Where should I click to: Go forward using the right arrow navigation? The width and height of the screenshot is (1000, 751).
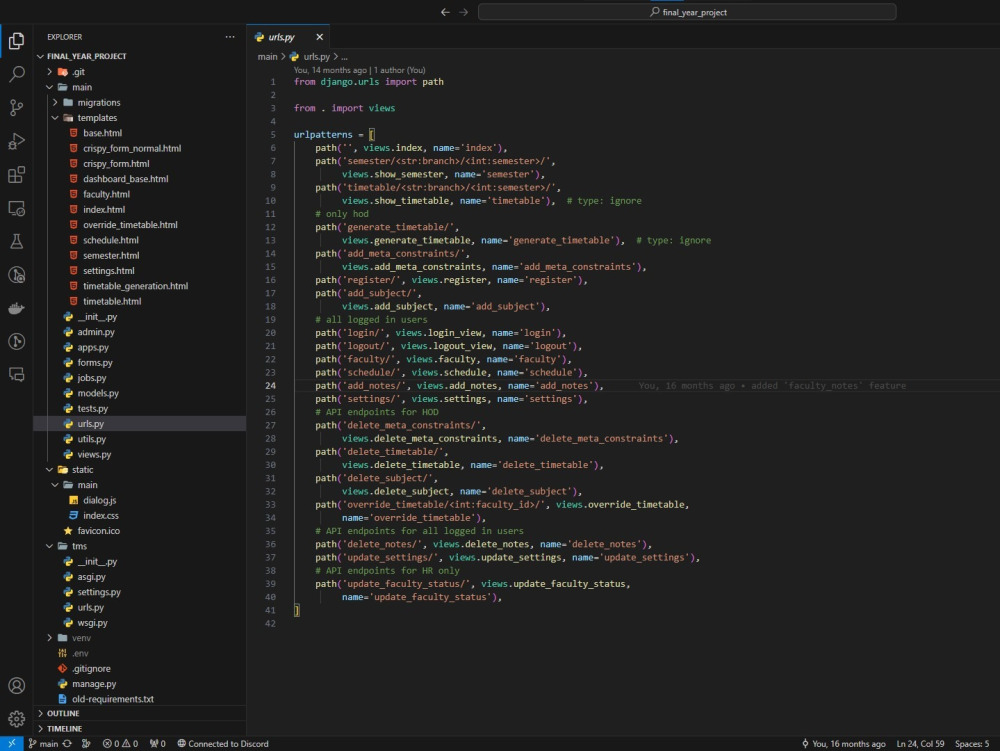464,12
